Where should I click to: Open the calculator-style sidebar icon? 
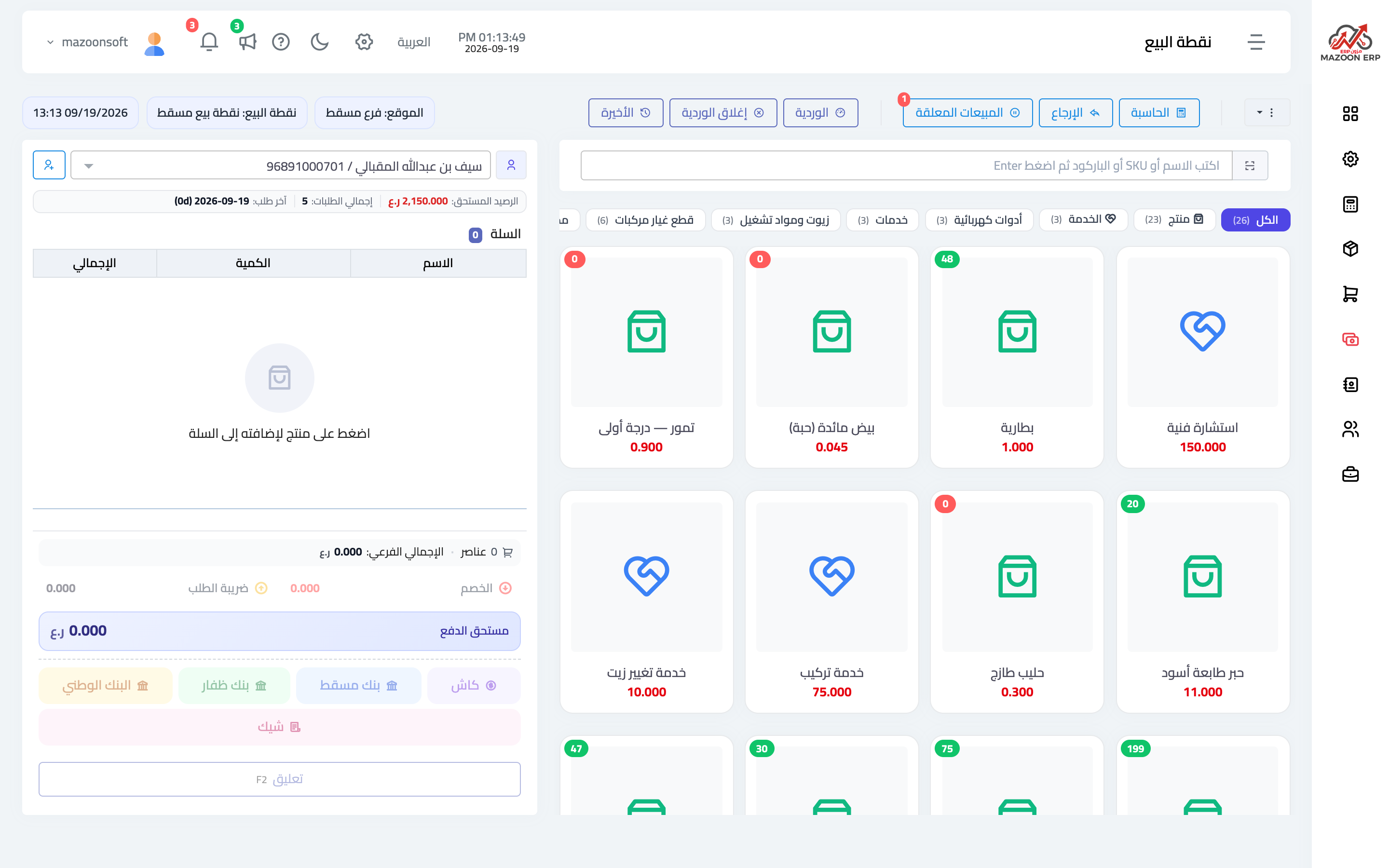pyautogui.click(x=1350, y=204)
